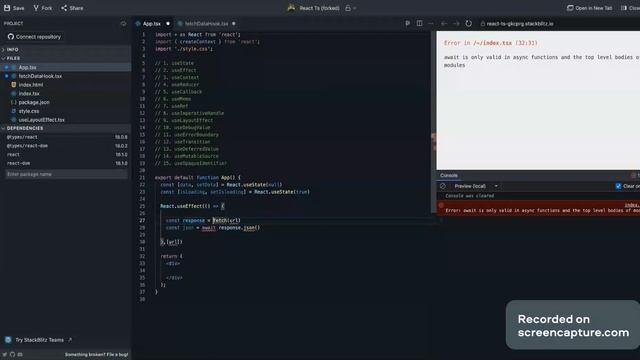Open the Preview (local) context dropdown
Screen dimensions: 640x360
[476, 186]
